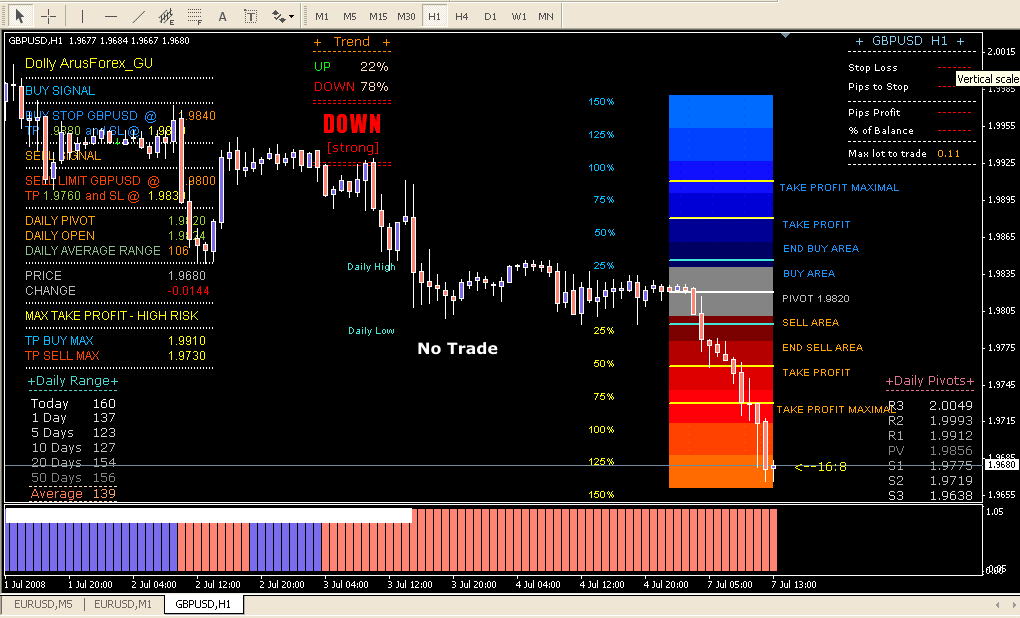This screenshot has height=618, width=1020.
Task: Choose the text 'A' tool
Action: (x=222, y=16)
